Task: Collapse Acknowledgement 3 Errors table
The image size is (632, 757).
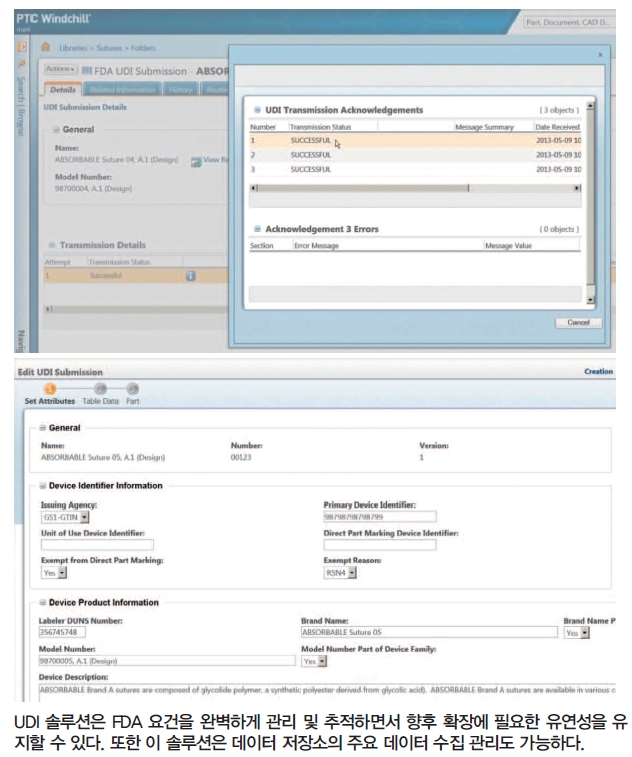Action: point(257,229)
